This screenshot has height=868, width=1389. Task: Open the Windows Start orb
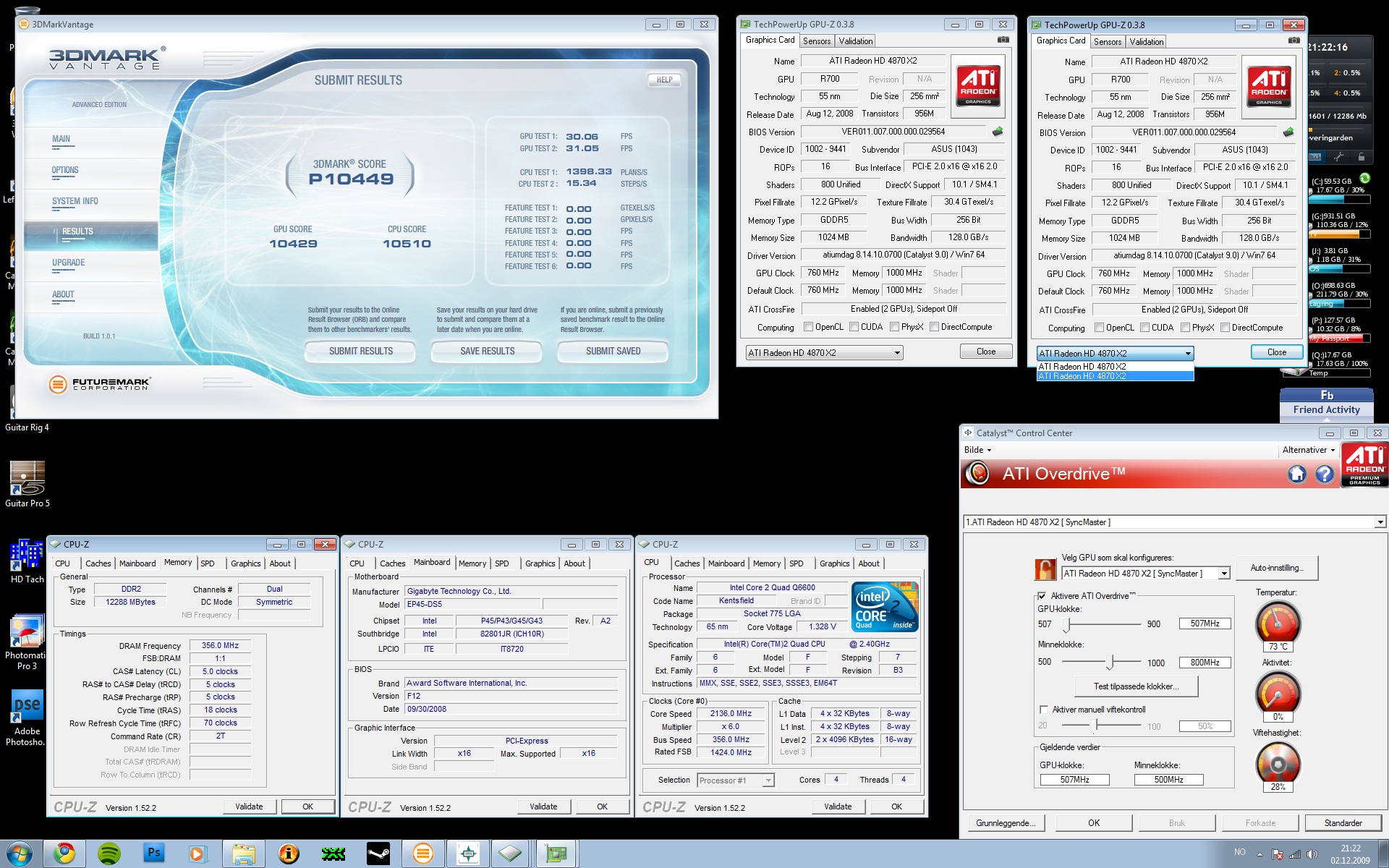pos(19,854)
